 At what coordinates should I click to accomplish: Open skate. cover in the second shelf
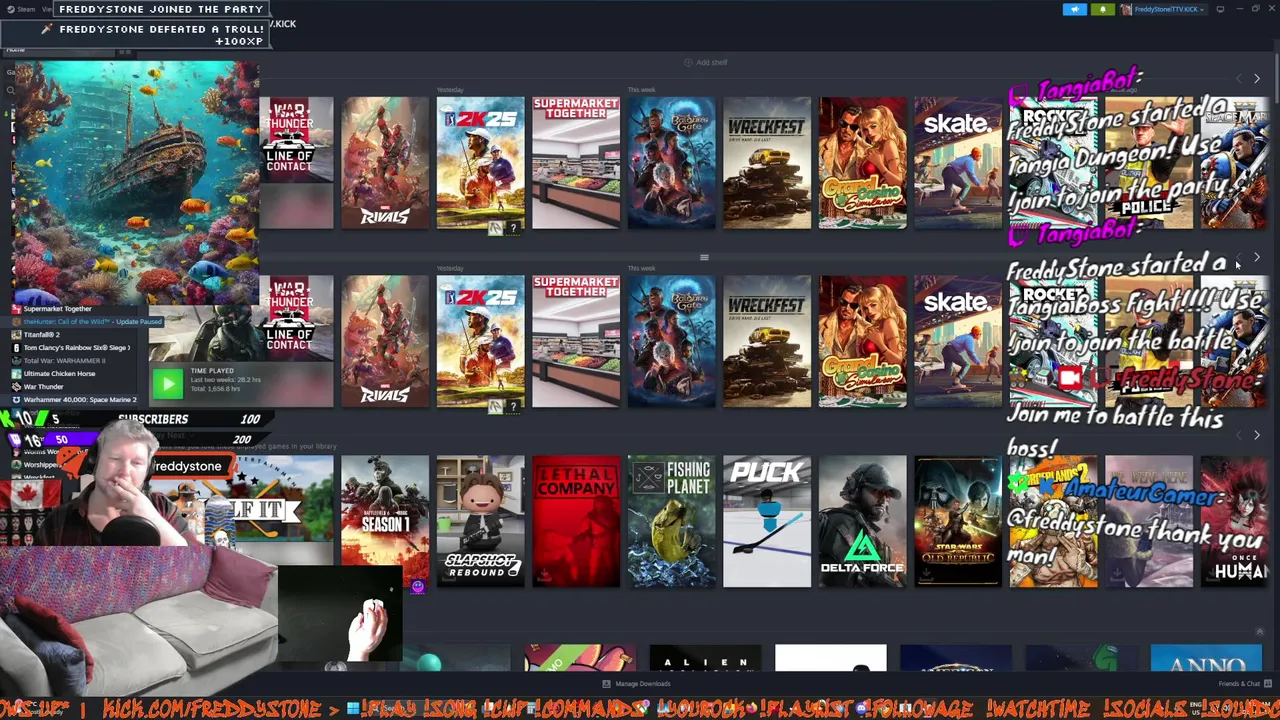pos(958,342)
